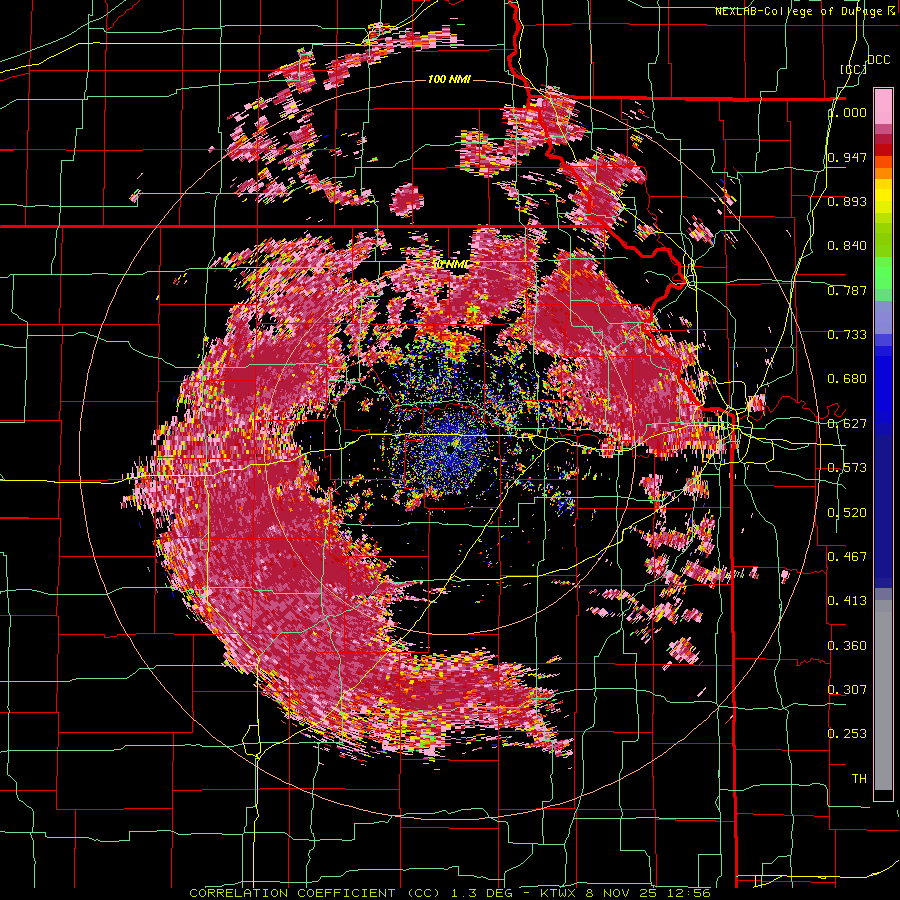This screenshot has height=900, width=900.
Task: Click the 0.467 scale value
Action: coord(847,557)
